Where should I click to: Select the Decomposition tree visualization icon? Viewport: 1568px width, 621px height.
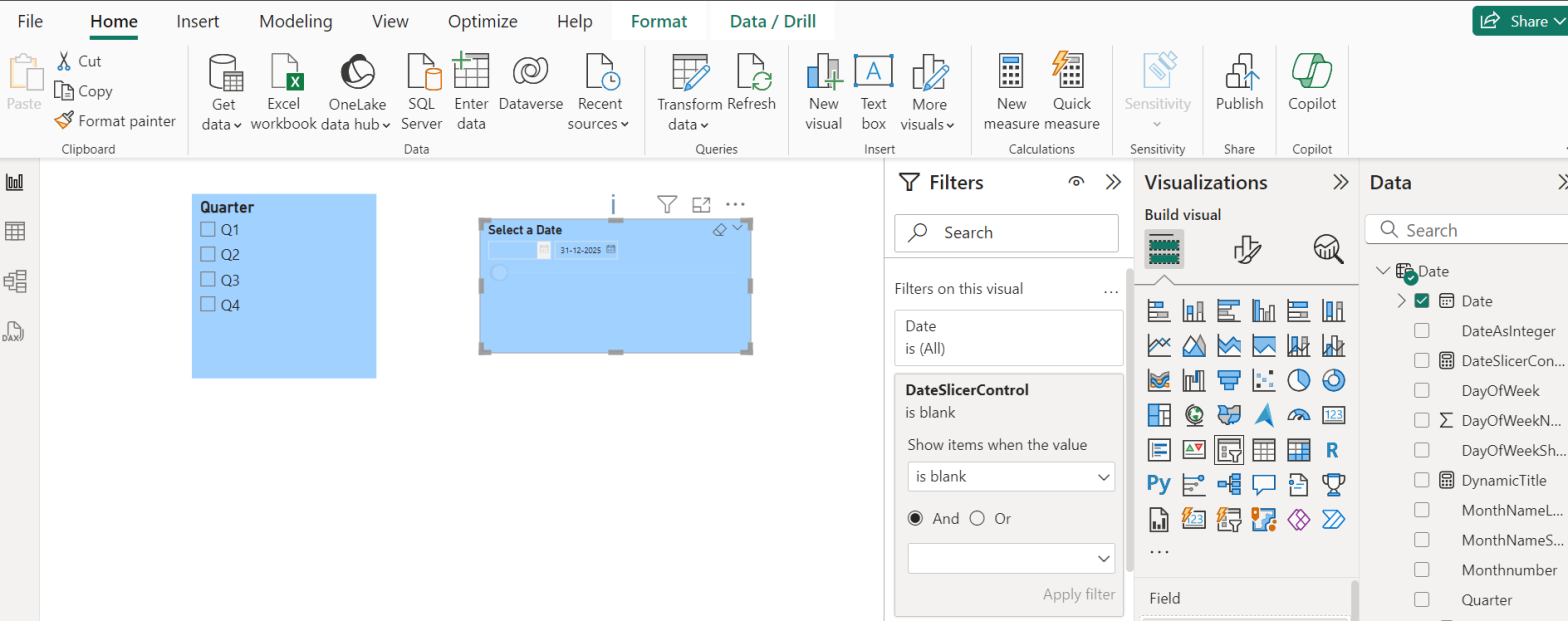[x=1229, y=485]
